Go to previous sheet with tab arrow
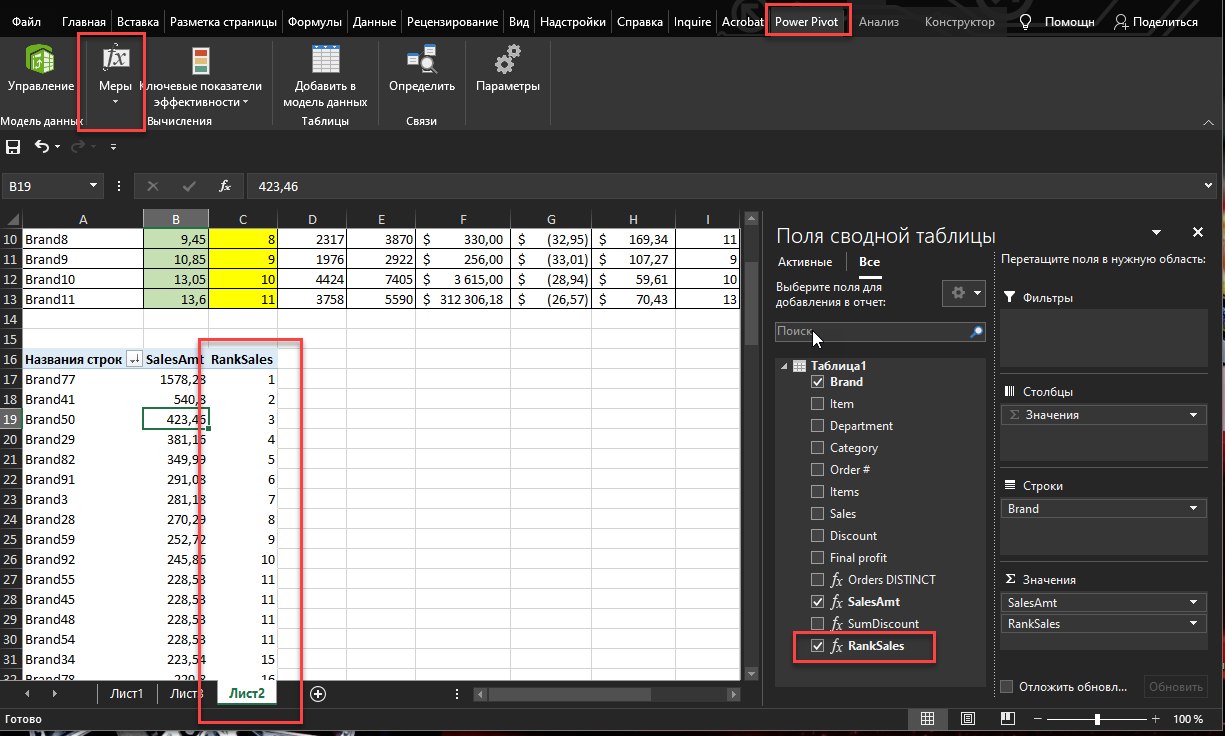1225x736 pixels. pyautogui.click(x=27, y=693)
